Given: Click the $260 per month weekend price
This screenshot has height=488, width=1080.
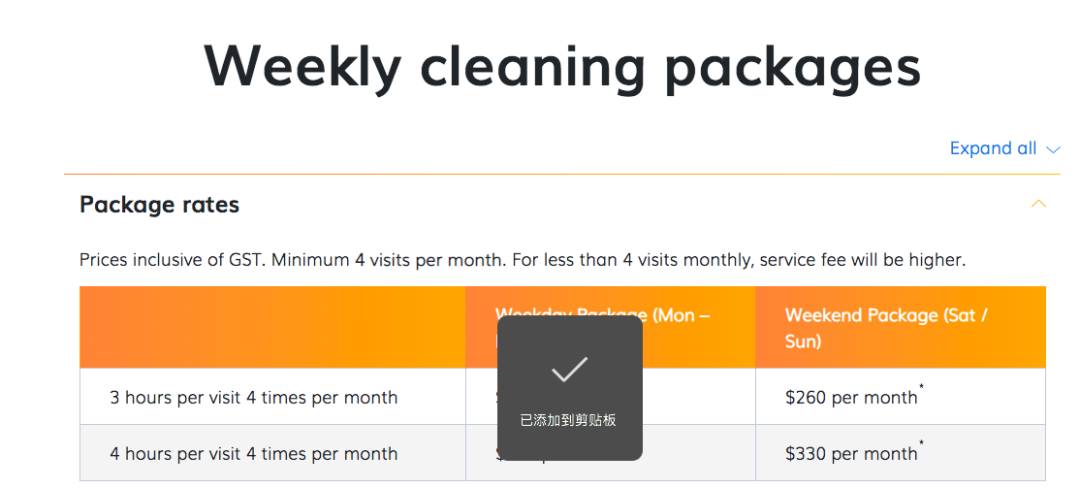Looking at the screenshot, I should (850, 397).
